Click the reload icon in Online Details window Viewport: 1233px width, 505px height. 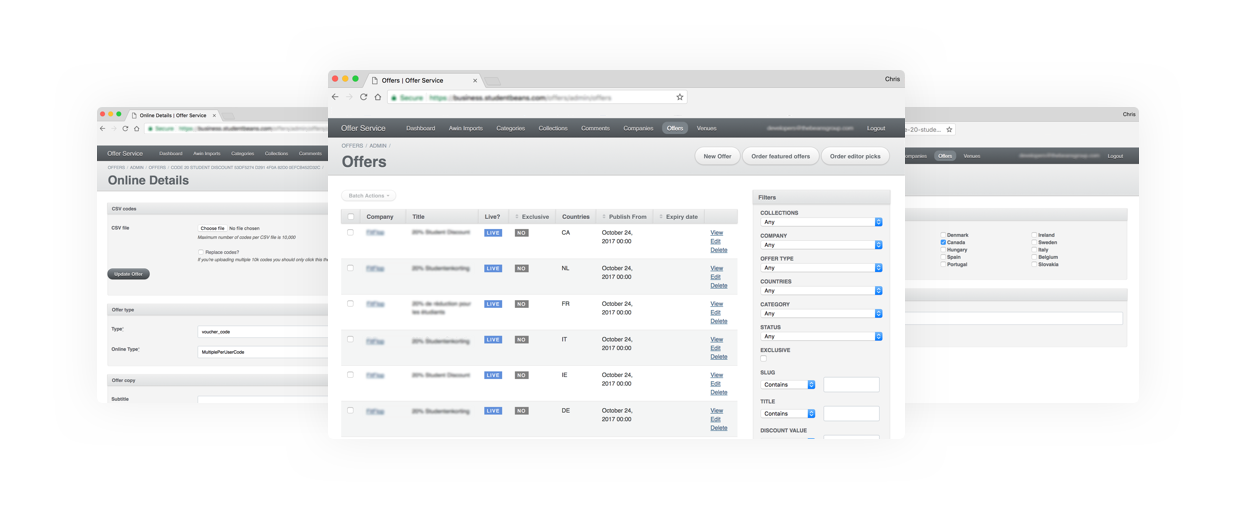tap(126, 128)
